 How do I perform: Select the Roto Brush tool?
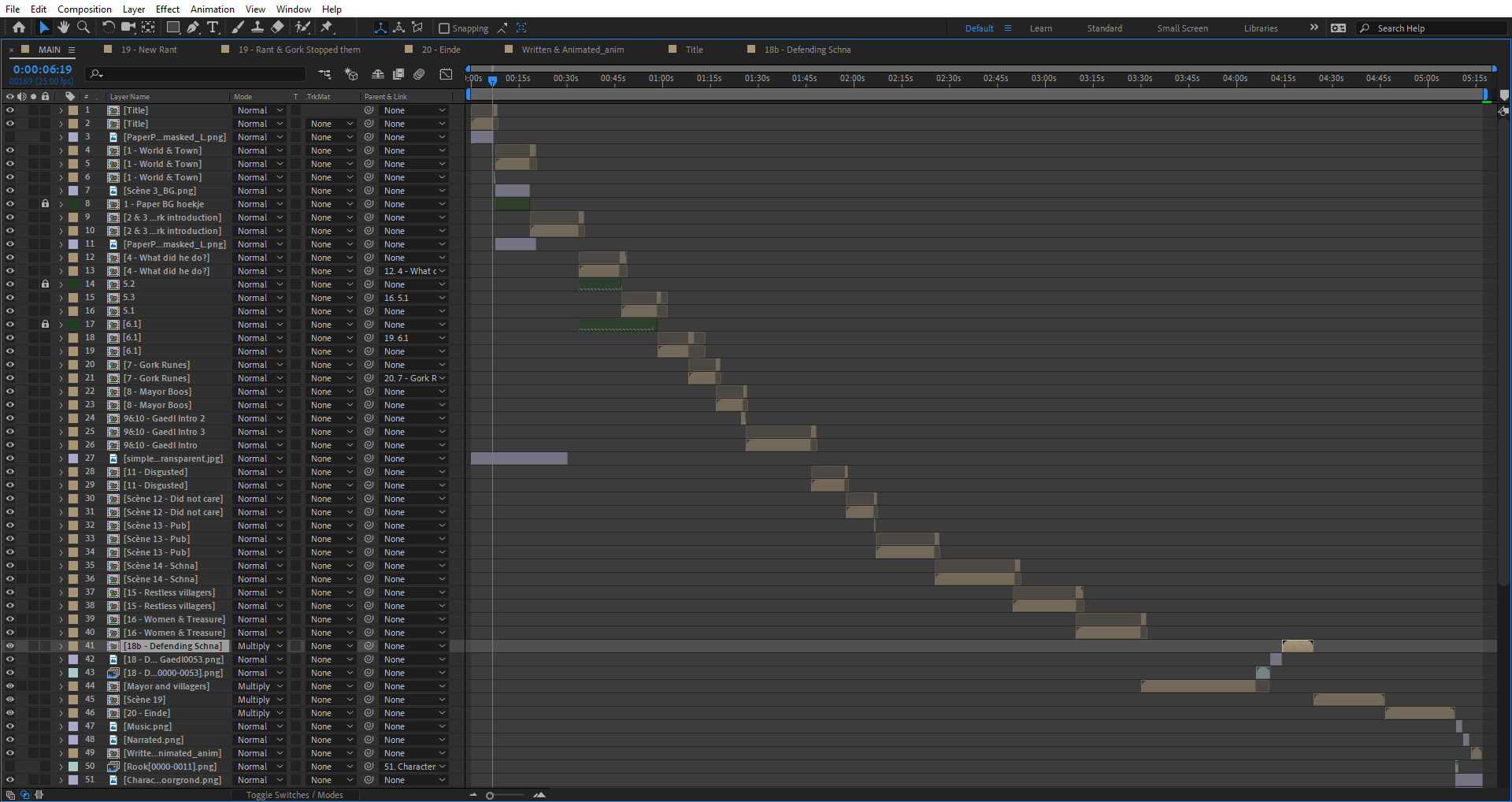pyautogui.click(x=302, y=28)
